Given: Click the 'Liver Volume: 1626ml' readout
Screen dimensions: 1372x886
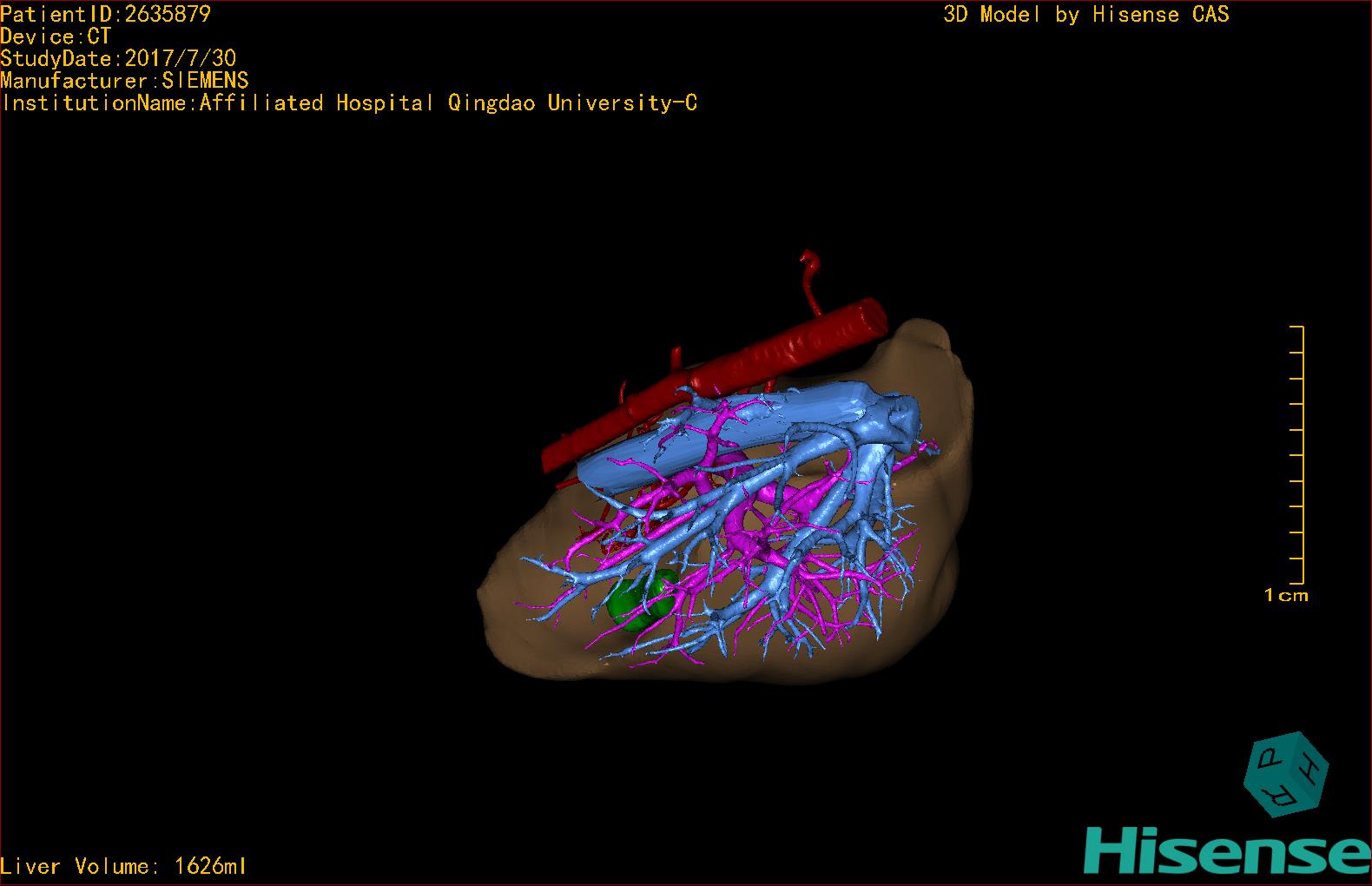Looking at the screenshot, I should coord(123,866).
